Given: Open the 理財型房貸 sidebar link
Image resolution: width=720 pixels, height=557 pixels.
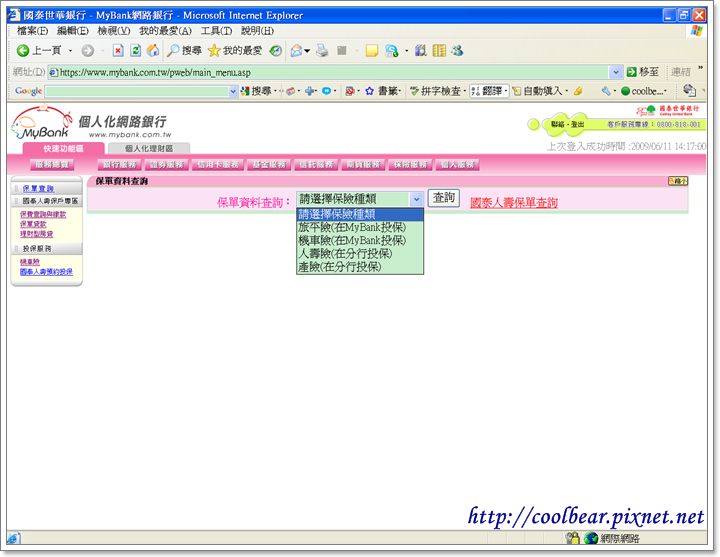Looking at the screenshot, I should point(36,234).
